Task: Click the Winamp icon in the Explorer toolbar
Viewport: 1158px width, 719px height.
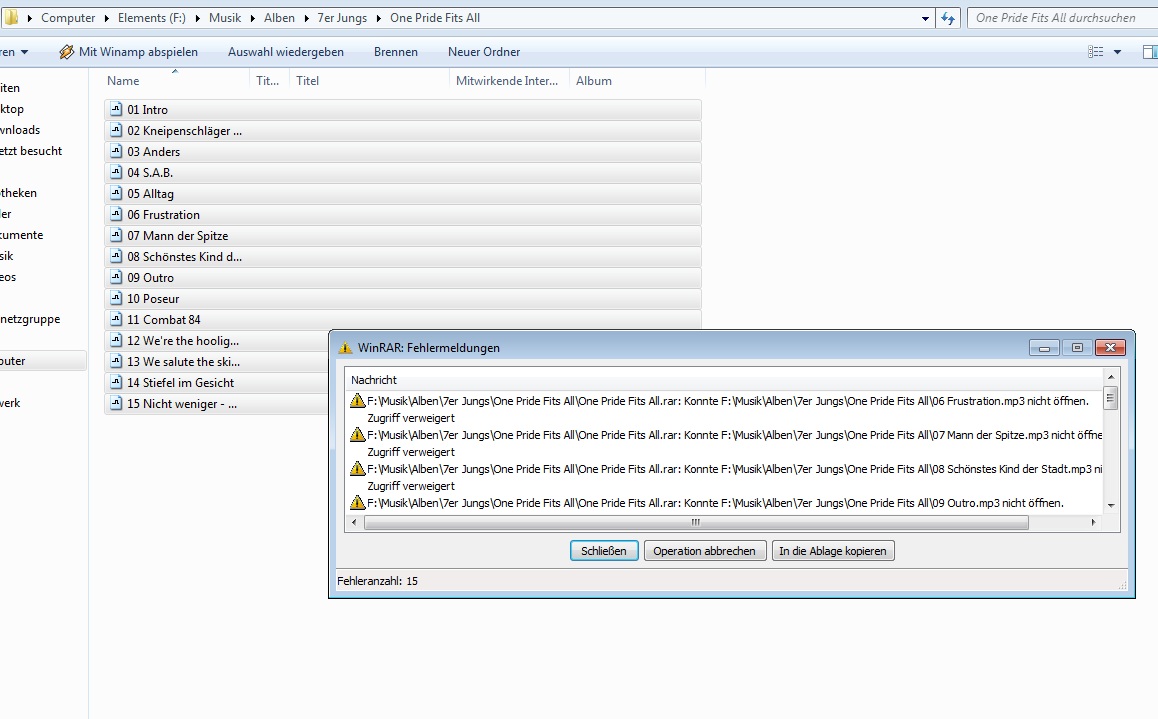Action: [x=66, y=52]
